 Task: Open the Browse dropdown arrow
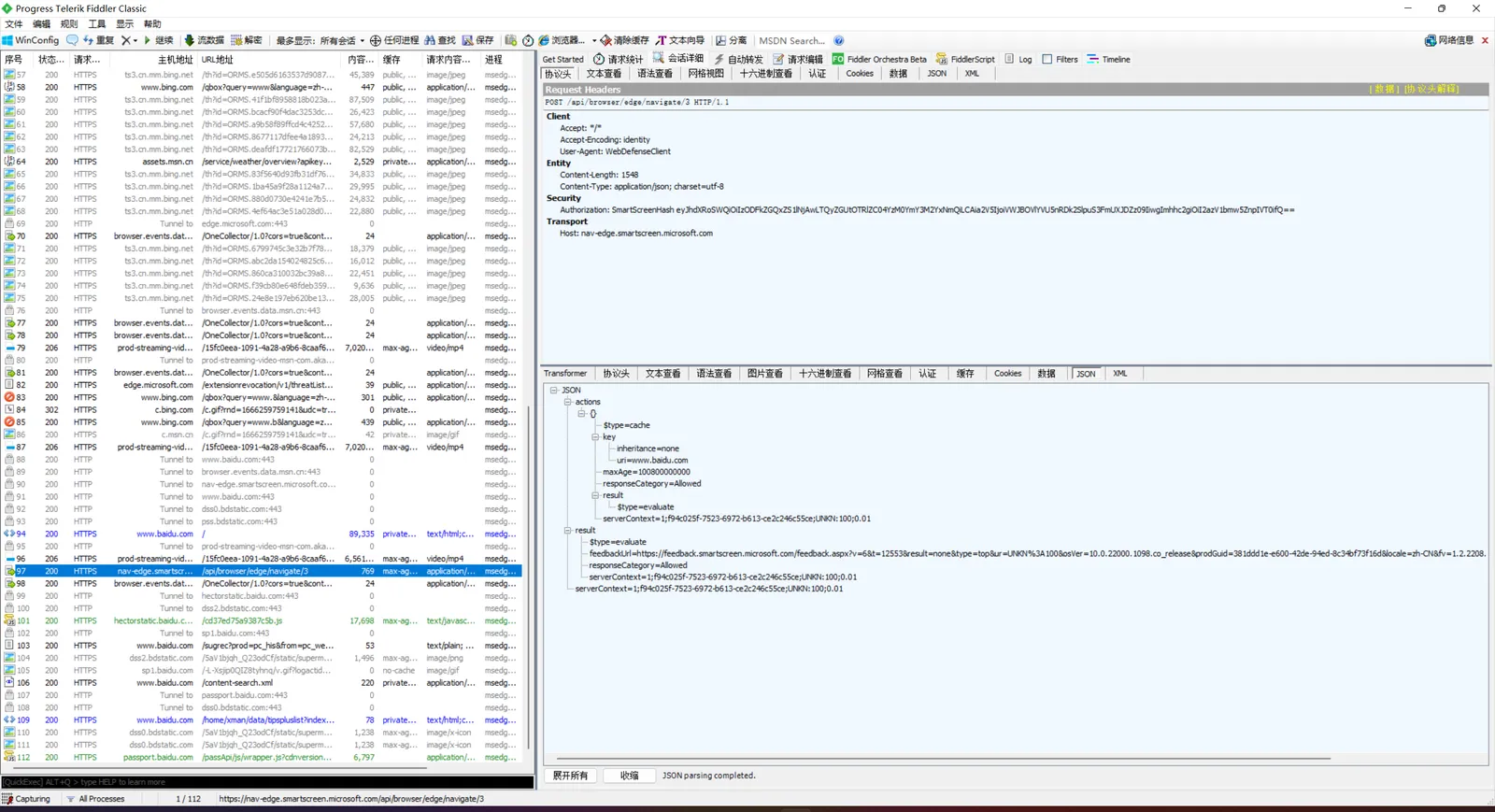pyautogui.click(x=594, y=40)
